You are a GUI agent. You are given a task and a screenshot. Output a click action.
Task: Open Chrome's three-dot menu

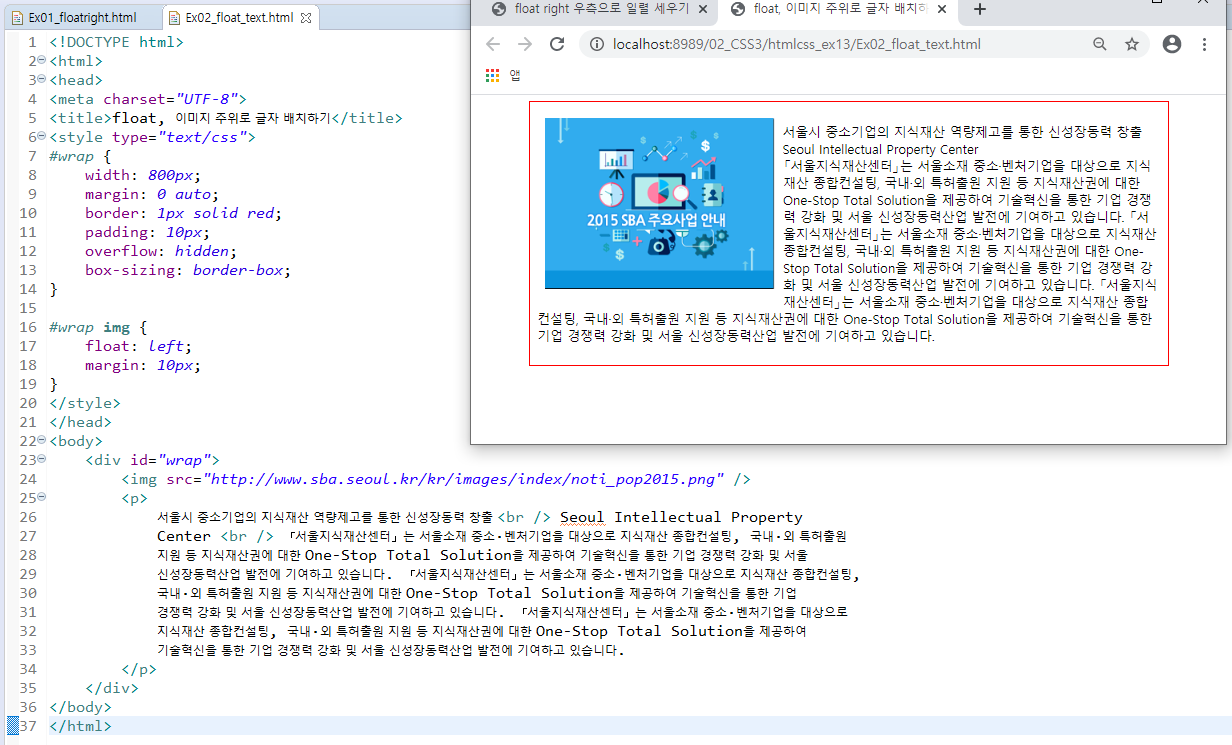point(1204,44)
